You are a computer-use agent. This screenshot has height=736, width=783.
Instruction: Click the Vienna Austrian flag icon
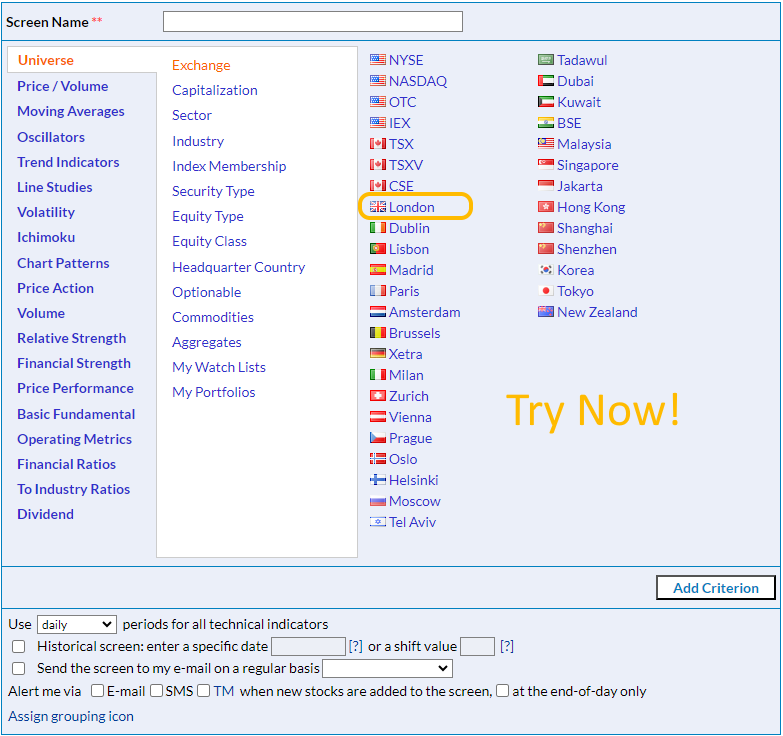tap(378, 417)
